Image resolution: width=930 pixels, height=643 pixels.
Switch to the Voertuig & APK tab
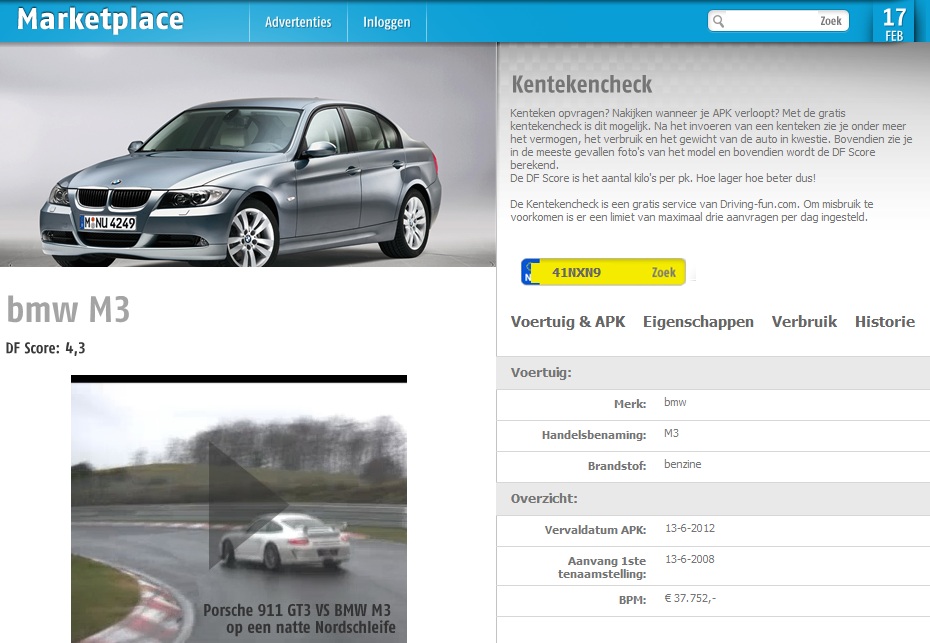[568, 322]
